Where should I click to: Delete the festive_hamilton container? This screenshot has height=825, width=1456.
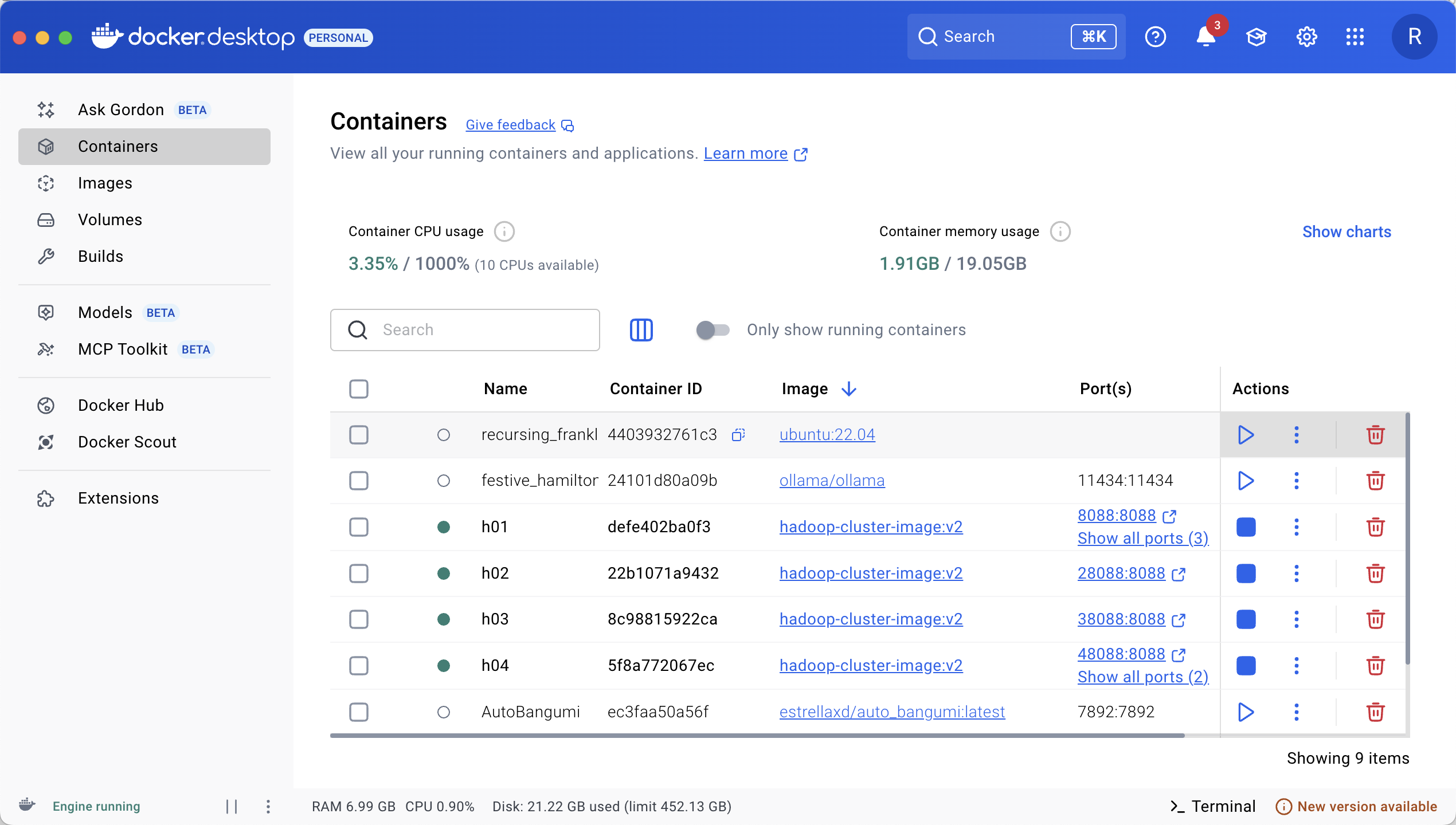click(1375, 481)
